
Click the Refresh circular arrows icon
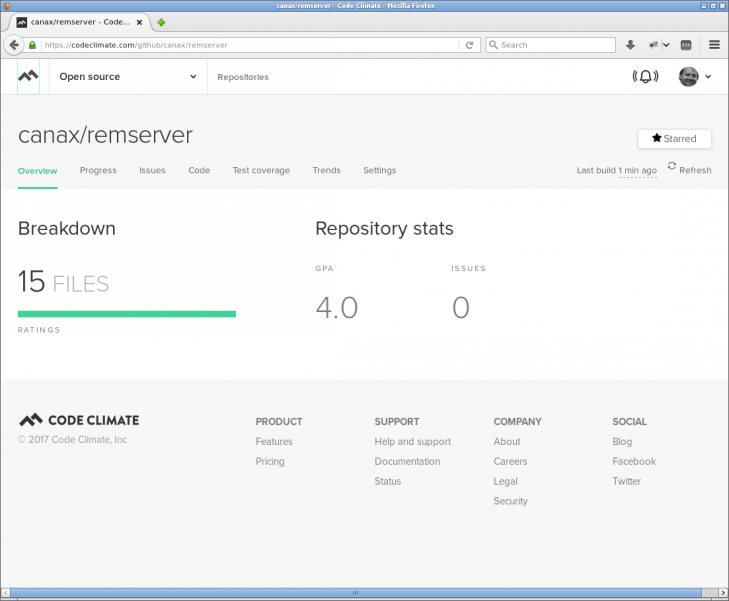click(671, 166)
